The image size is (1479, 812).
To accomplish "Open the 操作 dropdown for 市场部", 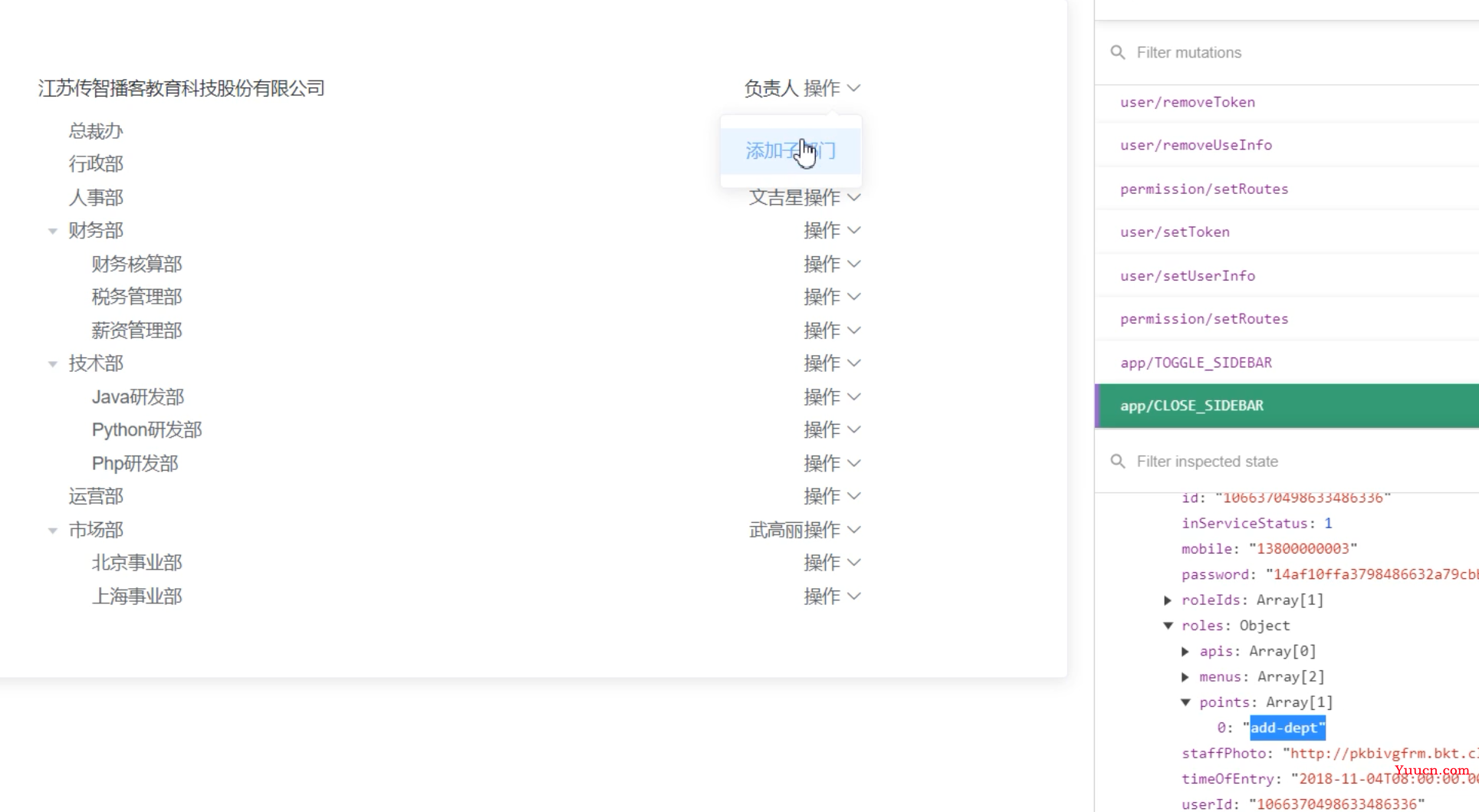I will 832,530.
